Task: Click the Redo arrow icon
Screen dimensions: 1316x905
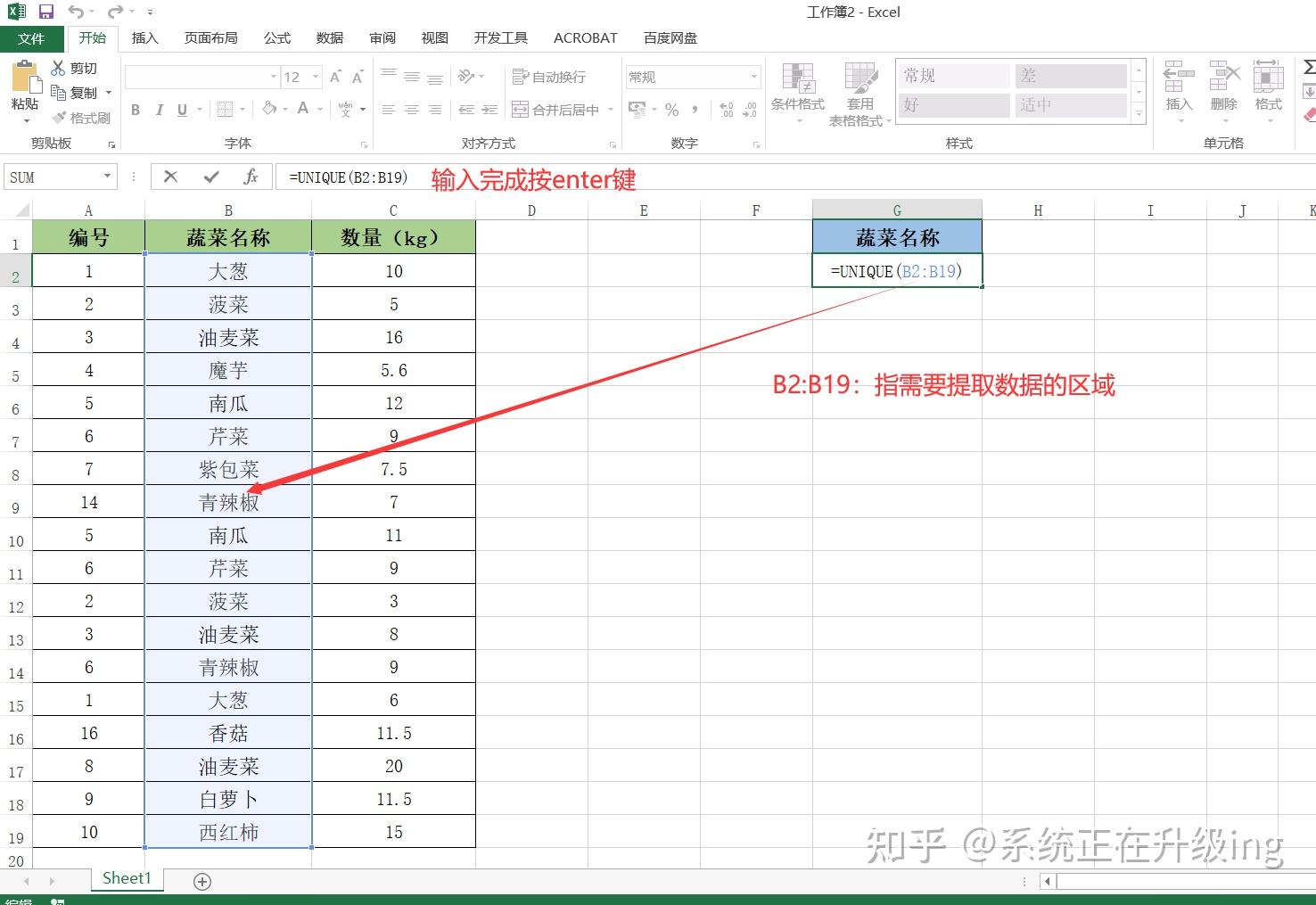Action: coord(115,12)
